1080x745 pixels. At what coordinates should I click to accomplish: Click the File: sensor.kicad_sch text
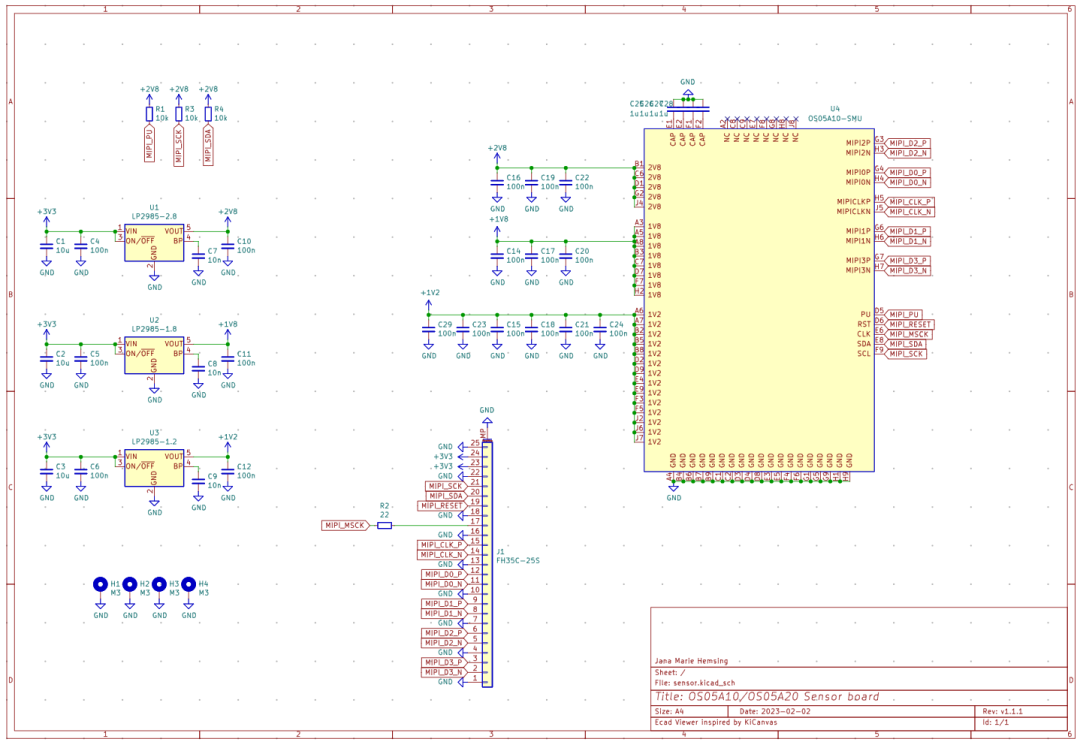[x=694, y=683]
